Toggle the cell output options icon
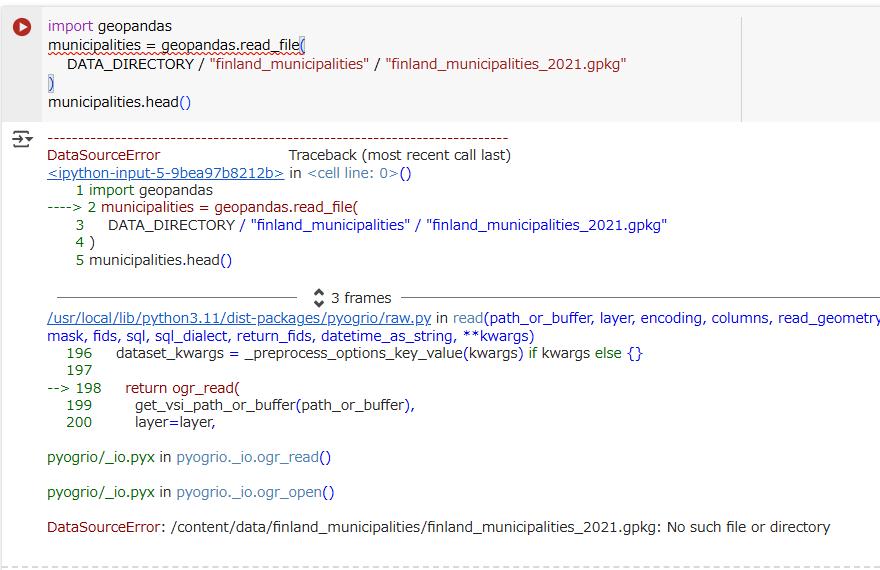The height and width of the screenshot is (570, 880). point(22,139)
